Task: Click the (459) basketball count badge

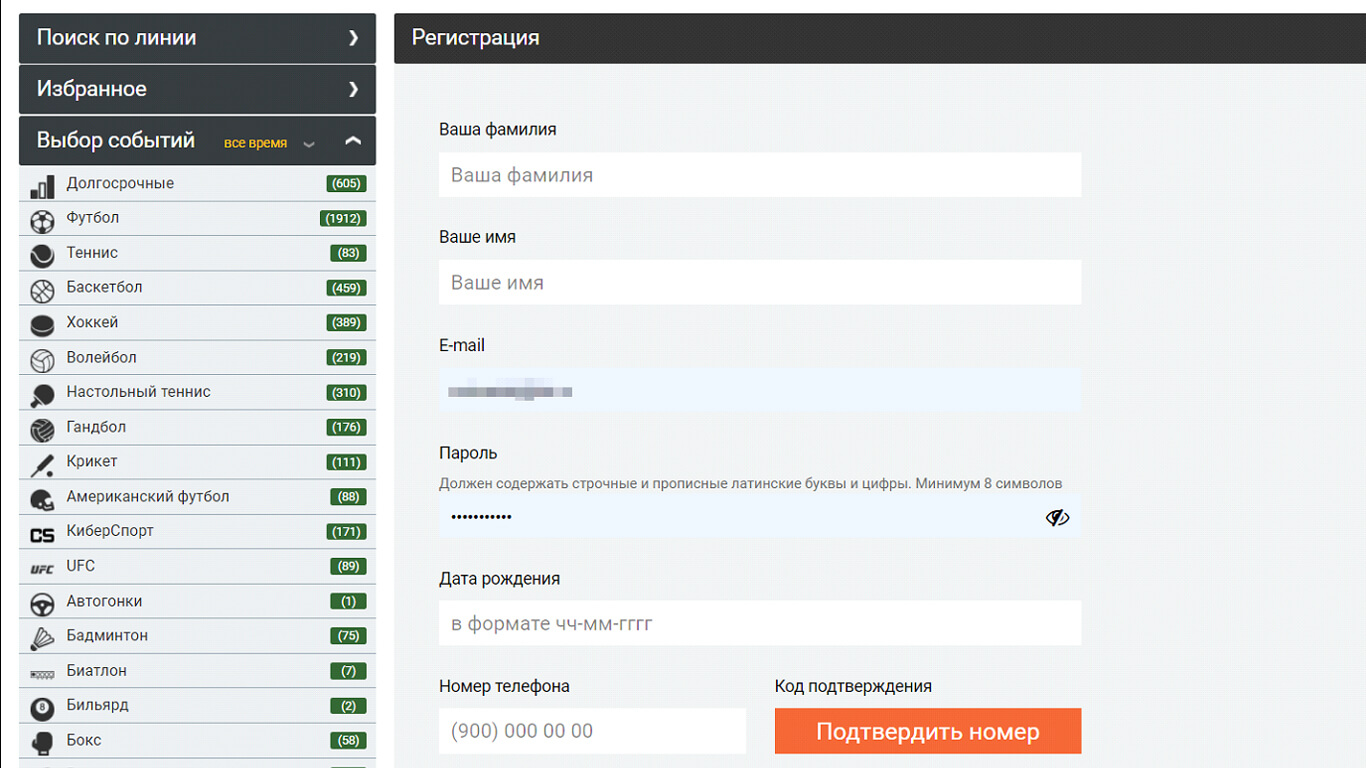Action: tap(346, 288)
